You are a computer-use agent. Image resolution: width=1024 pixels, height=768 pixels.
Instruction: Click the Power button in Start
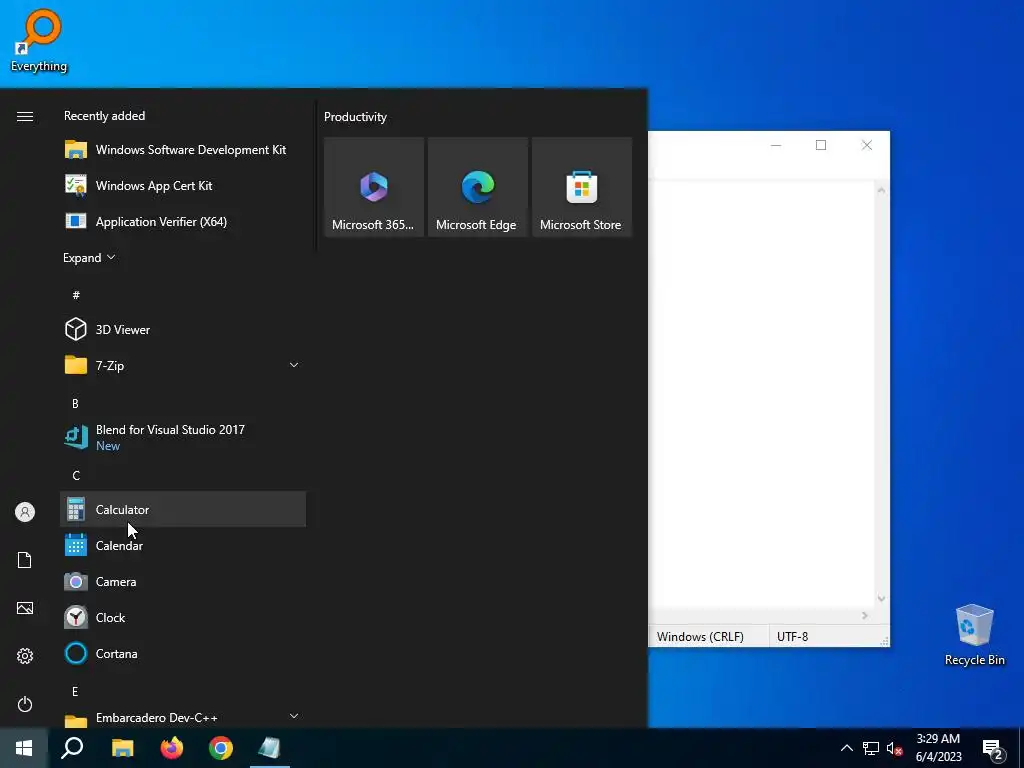25,704
